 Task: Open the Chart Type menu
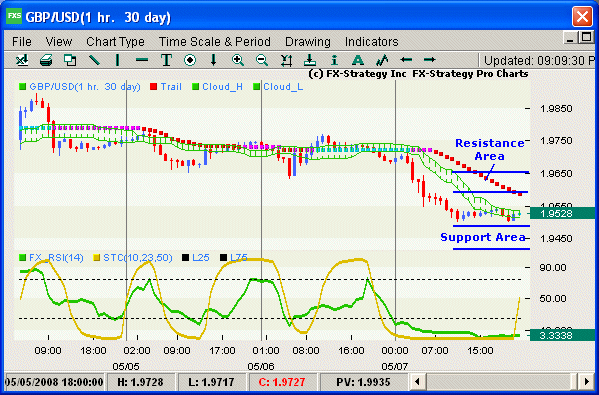pyautogui.click(x=115, y=41)
